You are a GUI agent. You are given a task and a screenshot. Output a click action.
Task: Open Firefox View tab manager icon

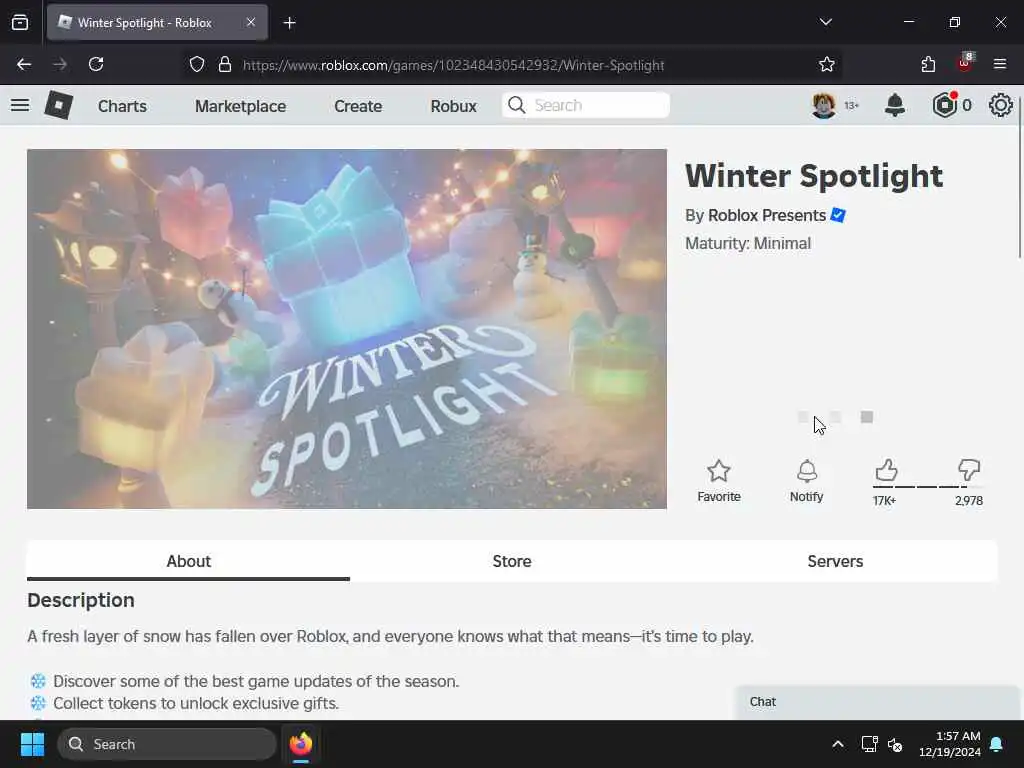pyautogui.click(x=20, y=23)
